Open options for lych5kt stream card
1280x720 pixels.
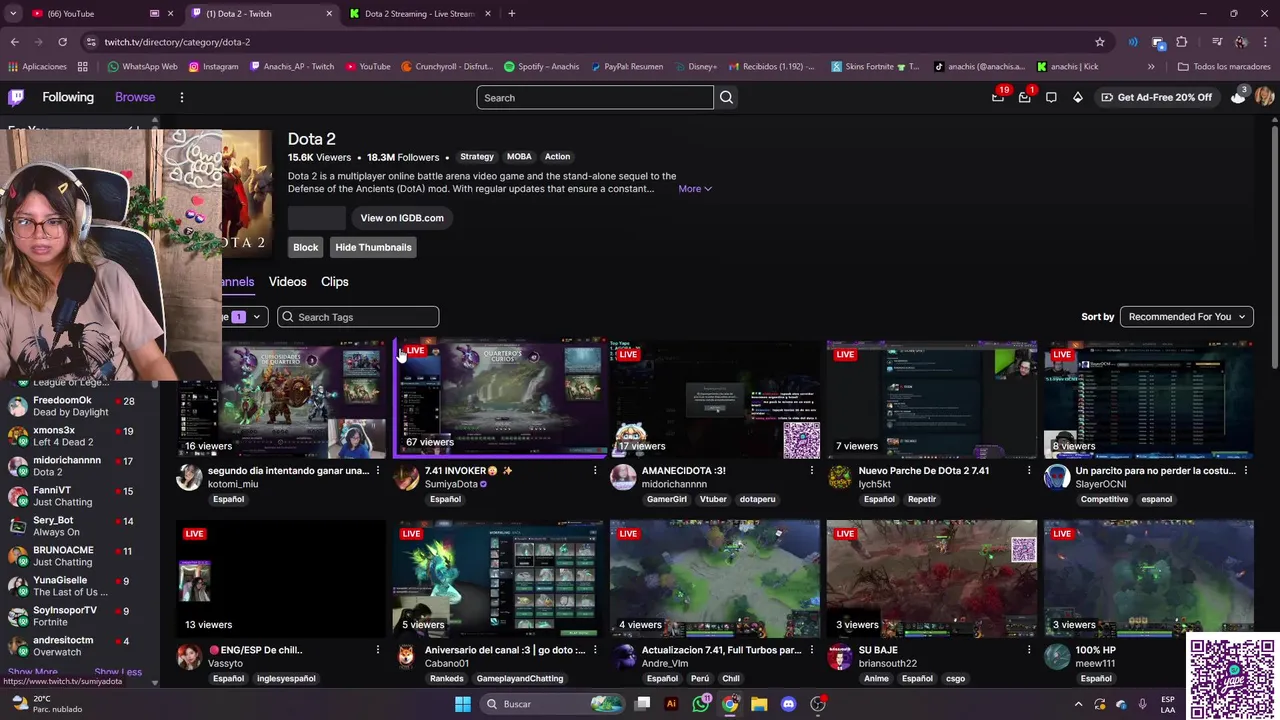(1029, 470)
